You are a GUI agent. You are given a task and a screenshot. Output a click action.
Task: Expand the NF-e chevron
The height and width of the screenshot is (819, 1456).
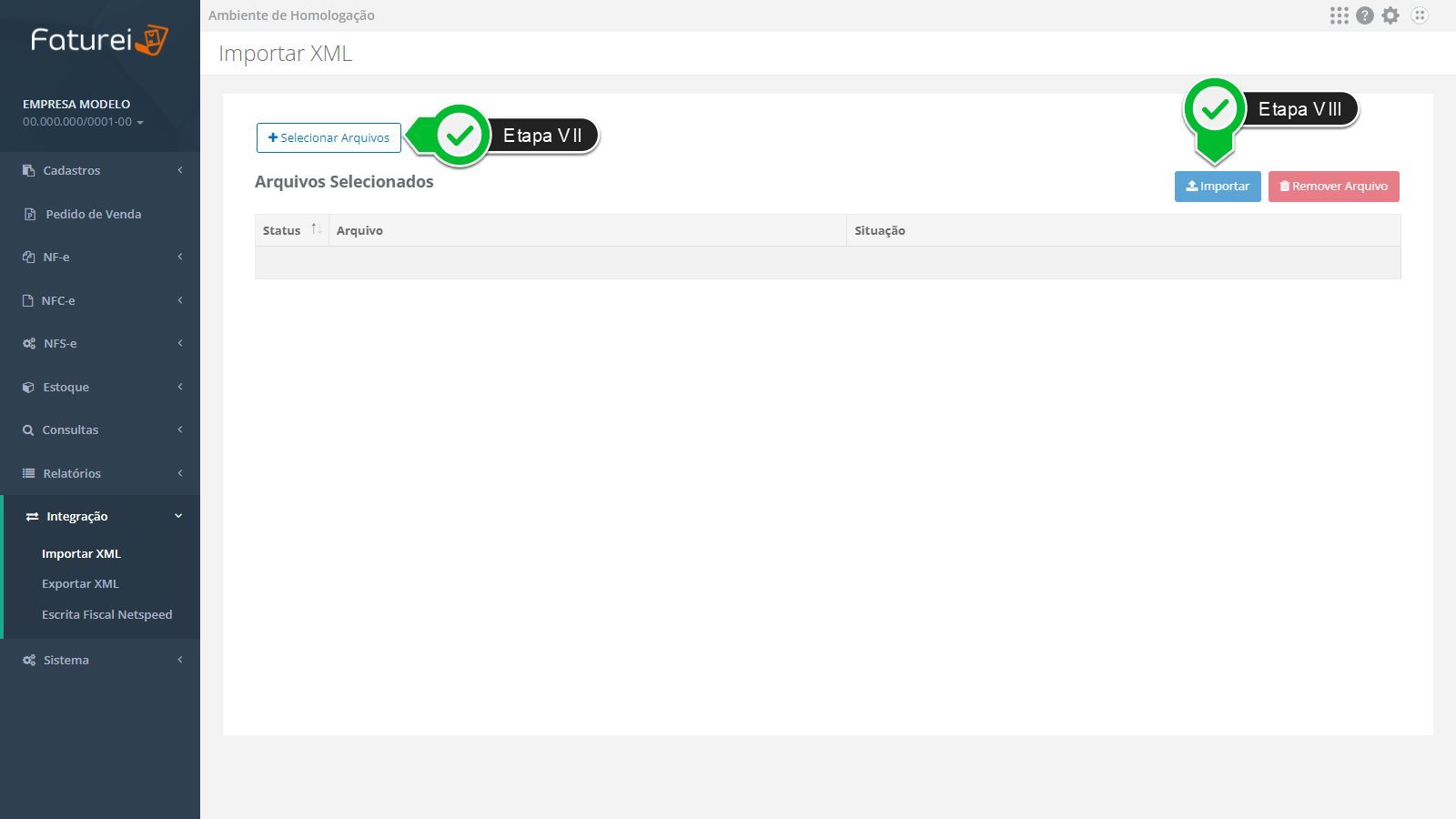(180, 257)
